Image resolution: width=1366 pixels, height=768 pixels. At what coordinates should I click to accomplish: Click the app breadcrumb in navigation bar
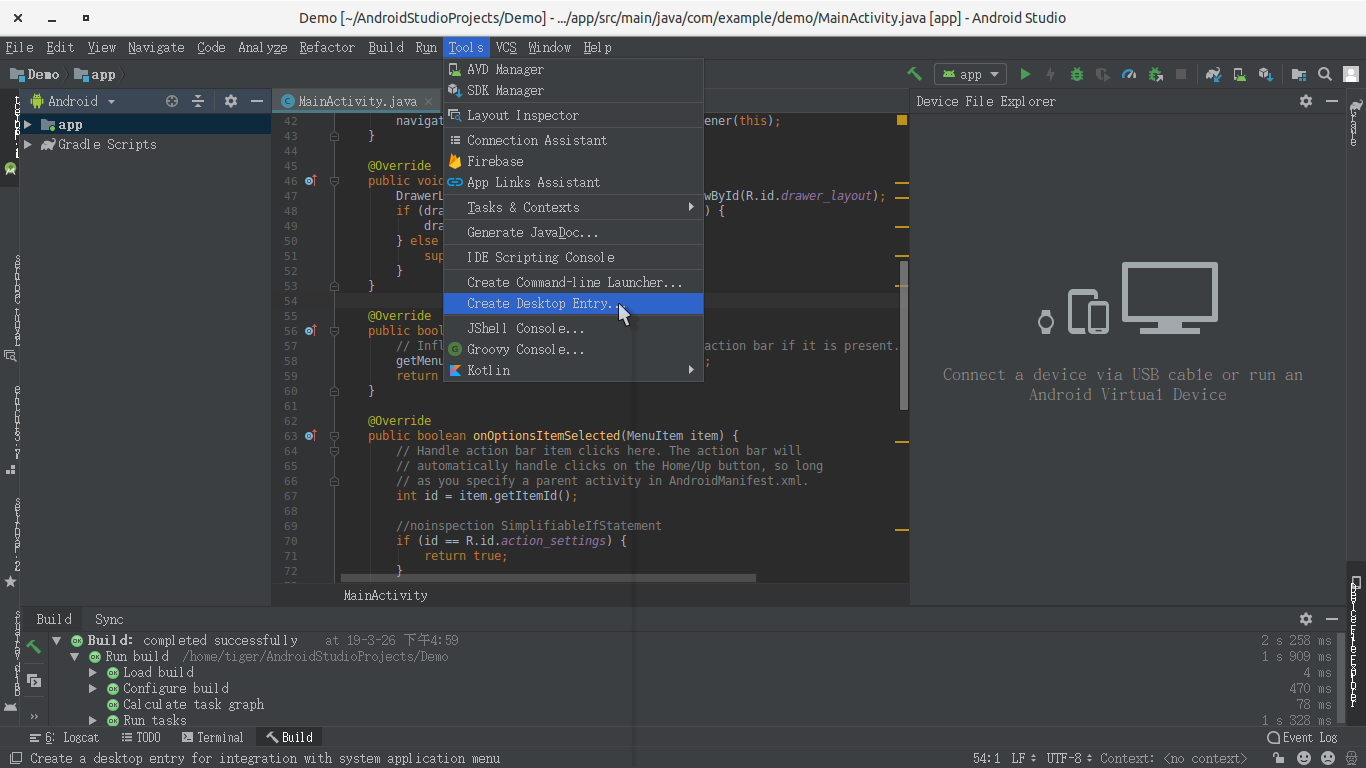pos(96,74)
